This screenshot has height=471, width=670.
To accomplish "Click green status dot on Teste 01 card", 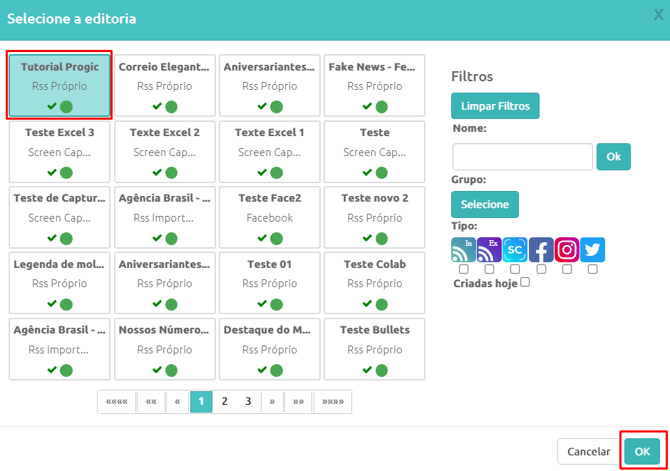I will click(276, 304).
